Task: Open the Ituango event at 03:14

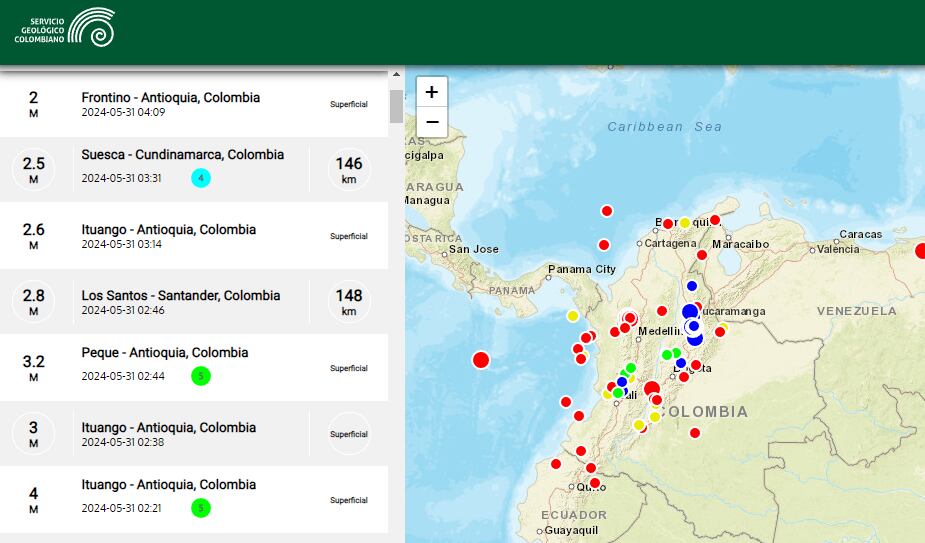Action: pyautogui.click(x=194, y=235)
